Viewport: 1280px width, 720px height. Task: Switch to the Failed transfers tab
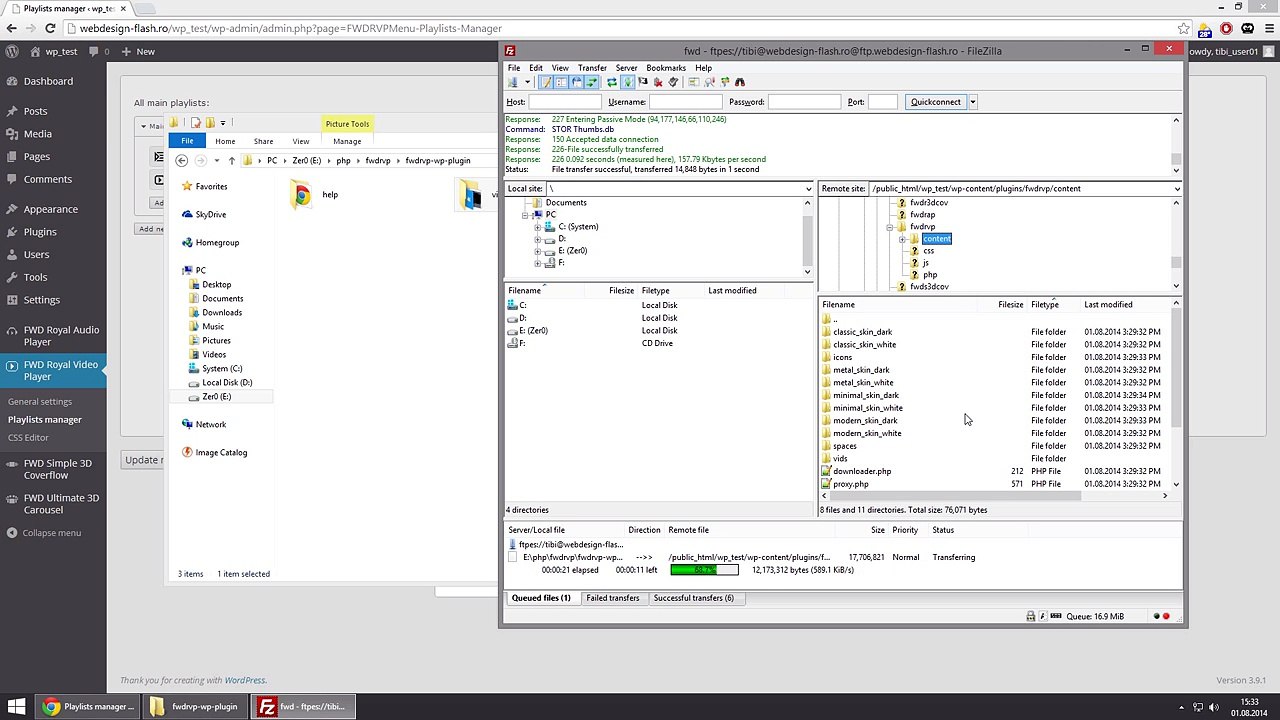coord(613,598)
